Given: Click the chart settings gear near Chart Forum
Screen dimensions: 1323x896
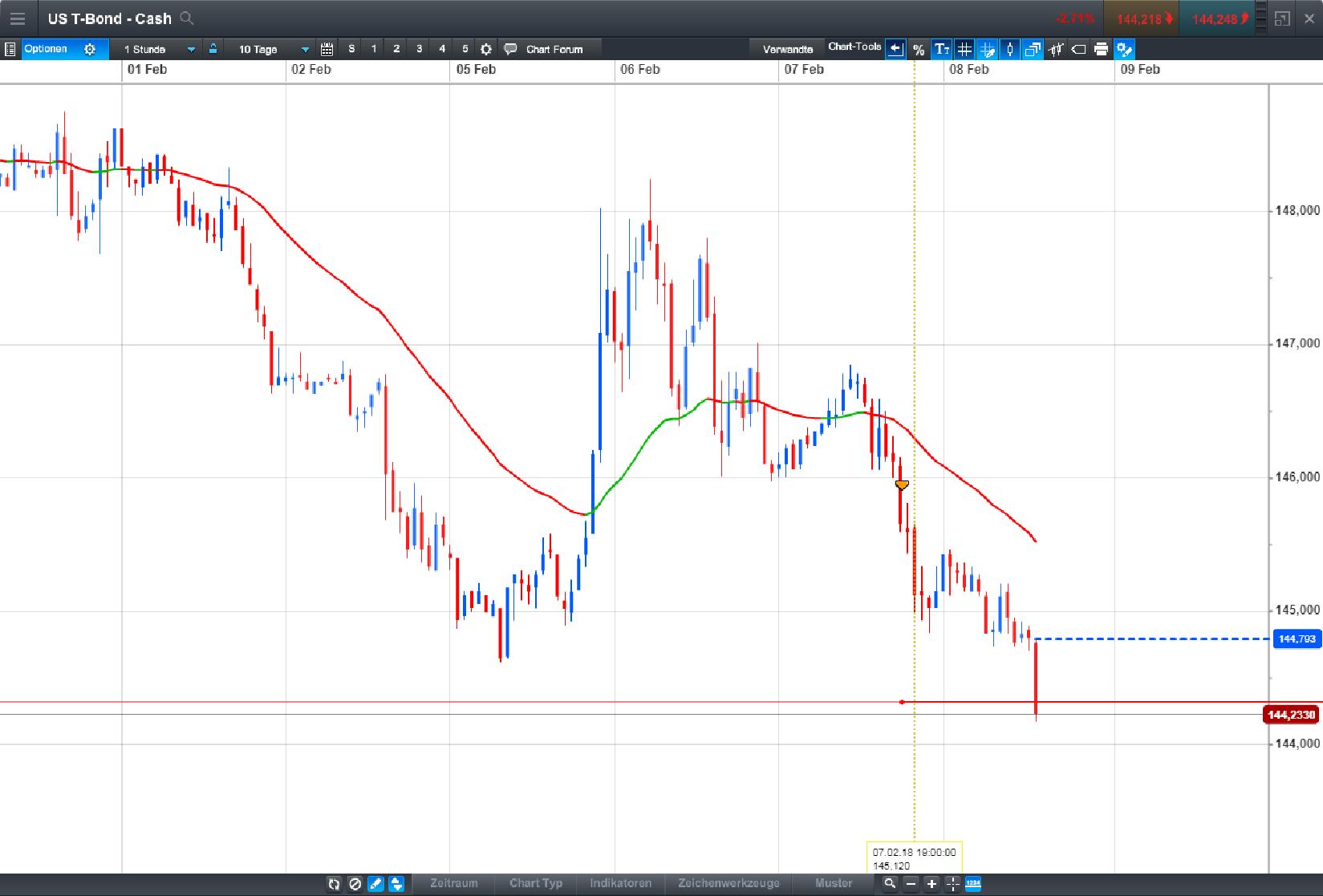Looking at the screenshot, I should click(485, 49).
